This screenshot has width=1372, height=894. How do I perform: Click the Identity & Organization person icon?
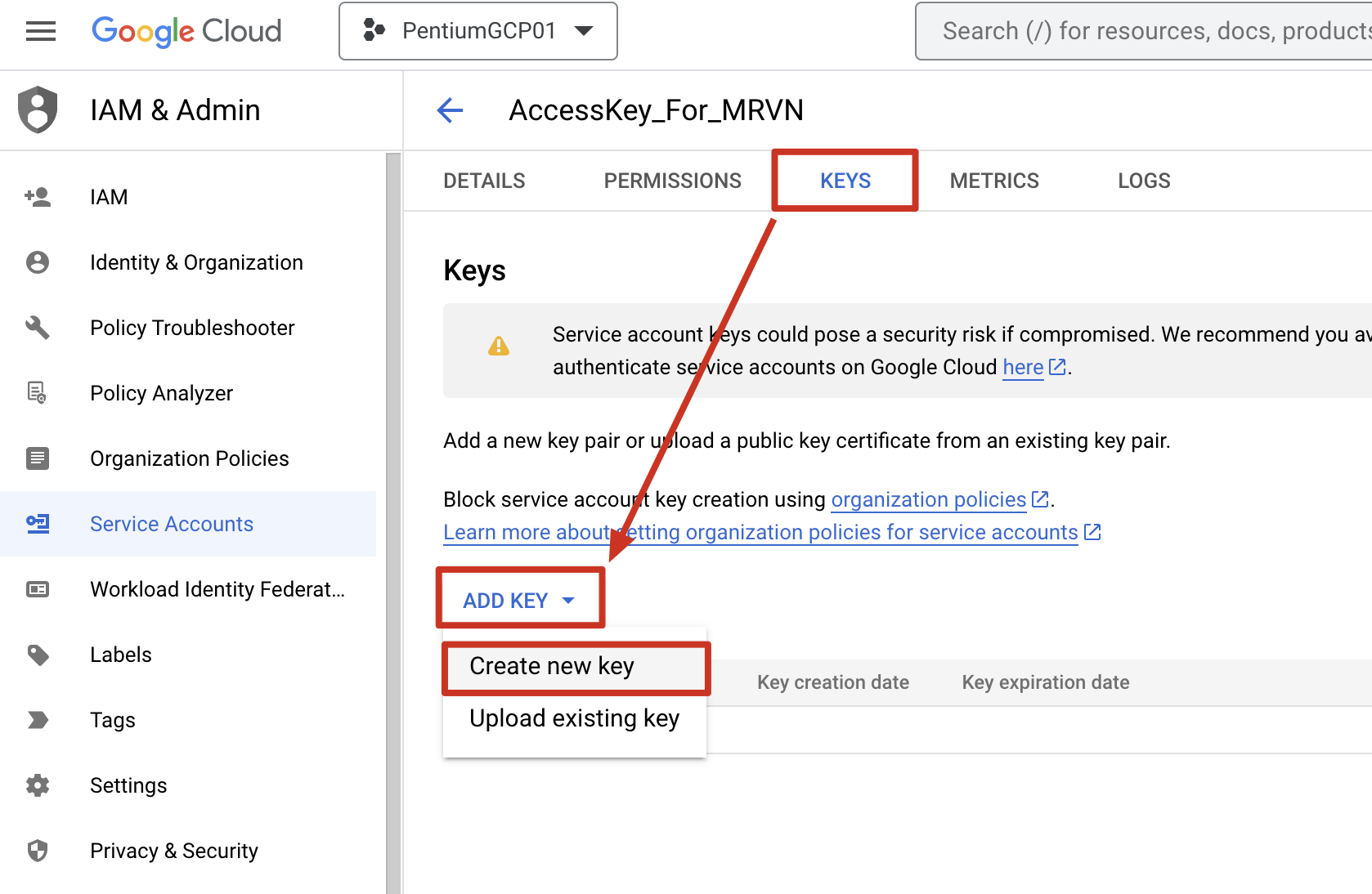click(x=38, y=262)
